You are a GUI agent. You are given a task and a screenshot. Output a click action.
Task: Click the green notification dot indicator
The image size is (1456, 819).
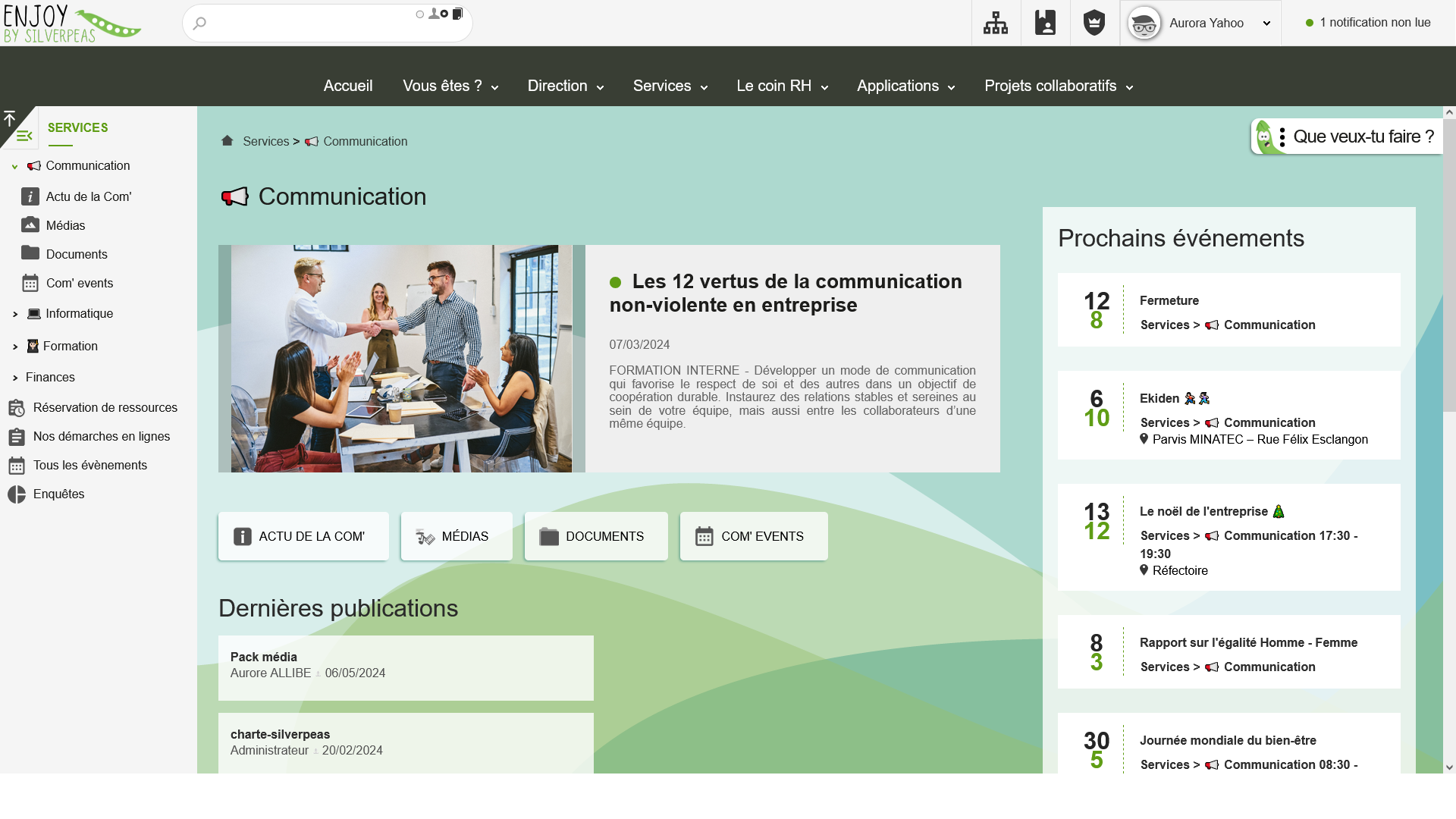pos(1310,23)
